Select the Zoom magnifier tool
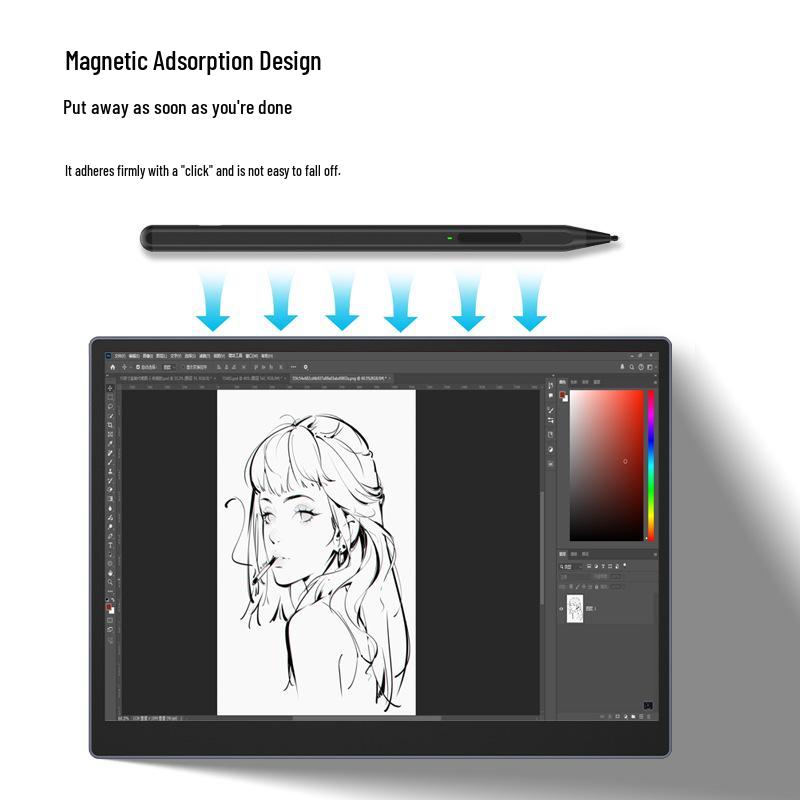Screen dimensions: 800x800 [x=110, y=582]
